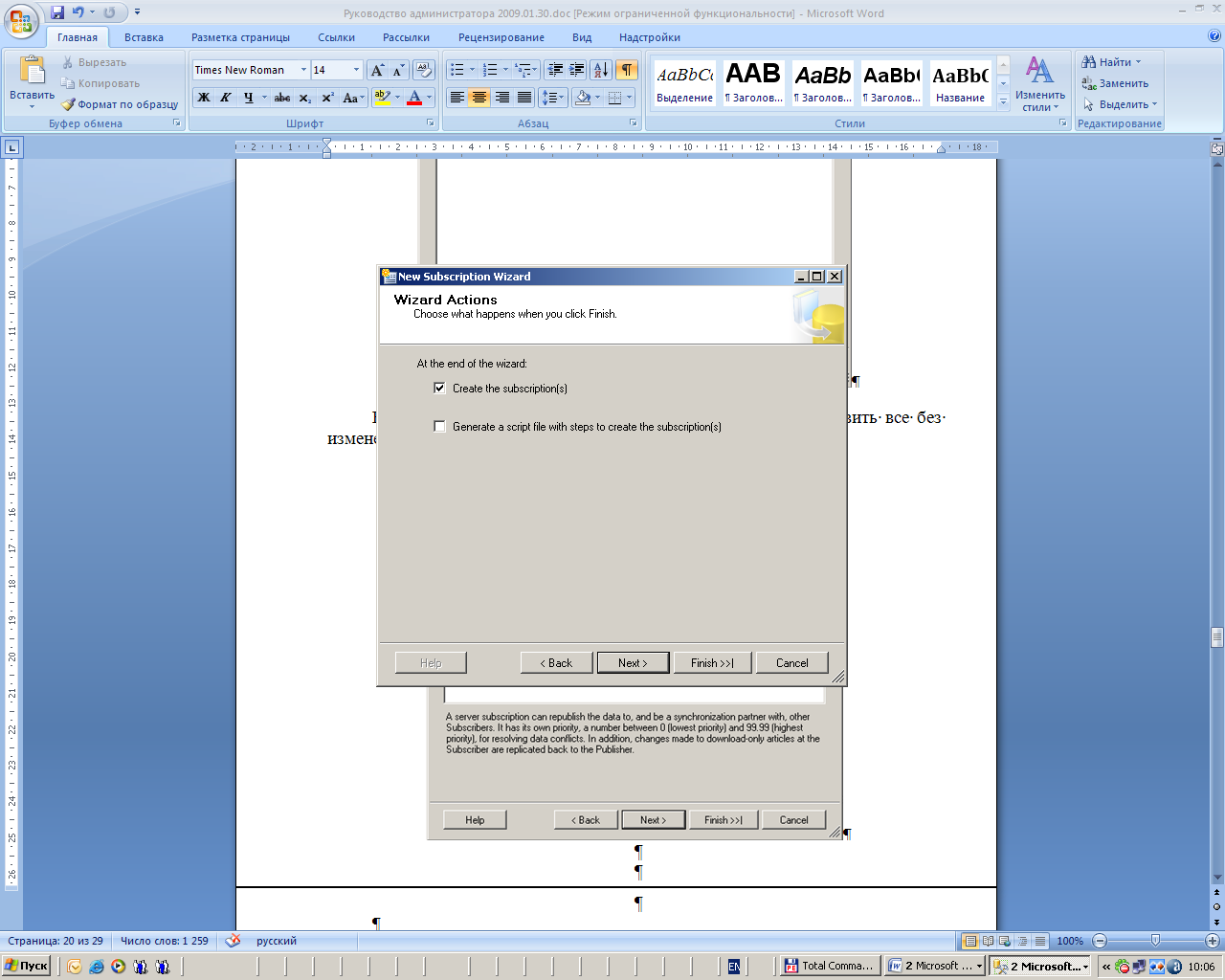Align text to the left

pyautogui.click(x=457, y=98)
